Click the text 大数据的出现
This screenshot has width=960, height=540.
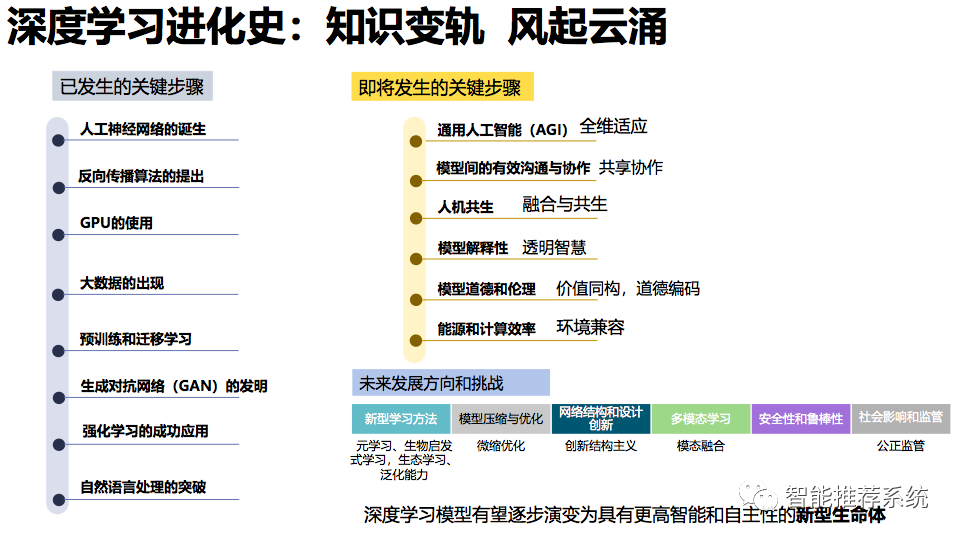[122, 283]
